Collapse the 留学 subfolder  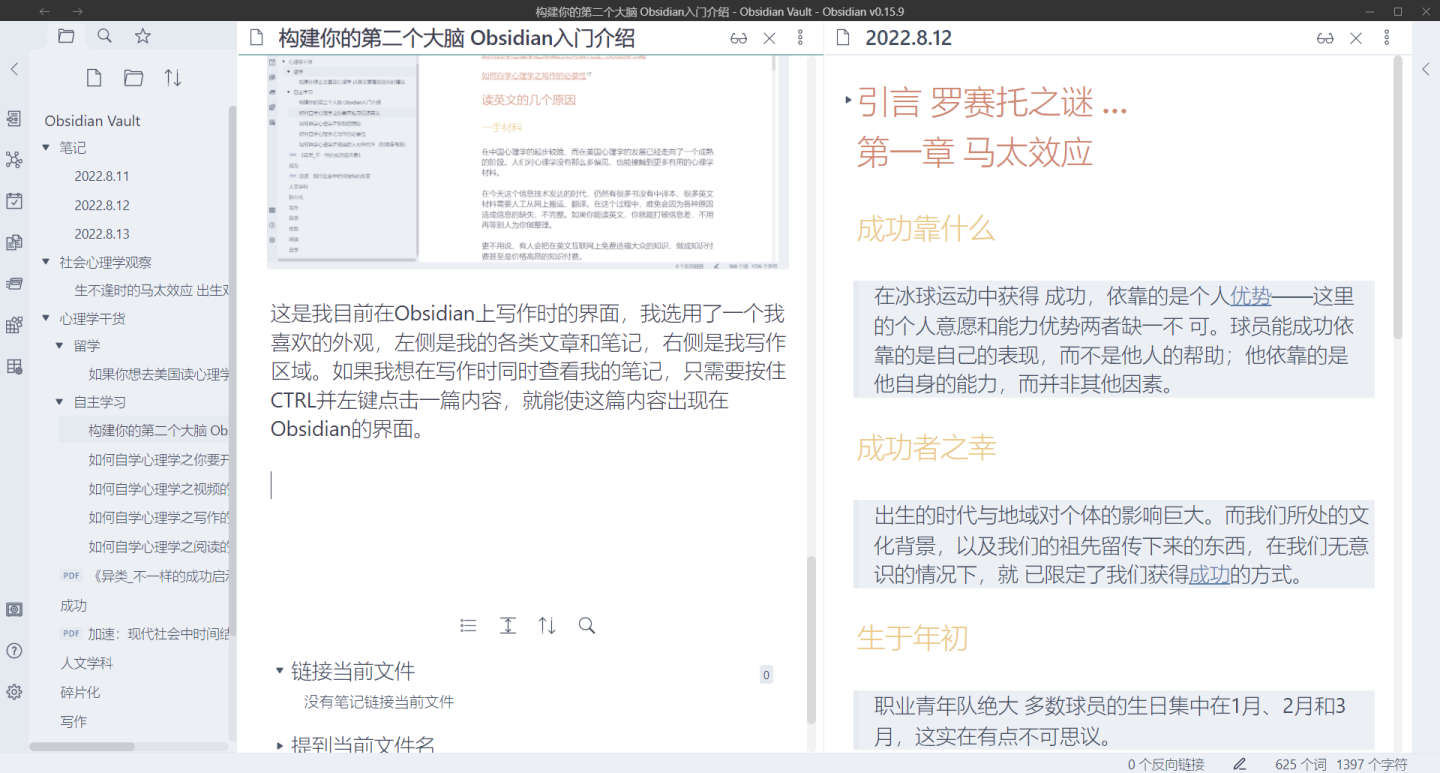pos(60,346)
